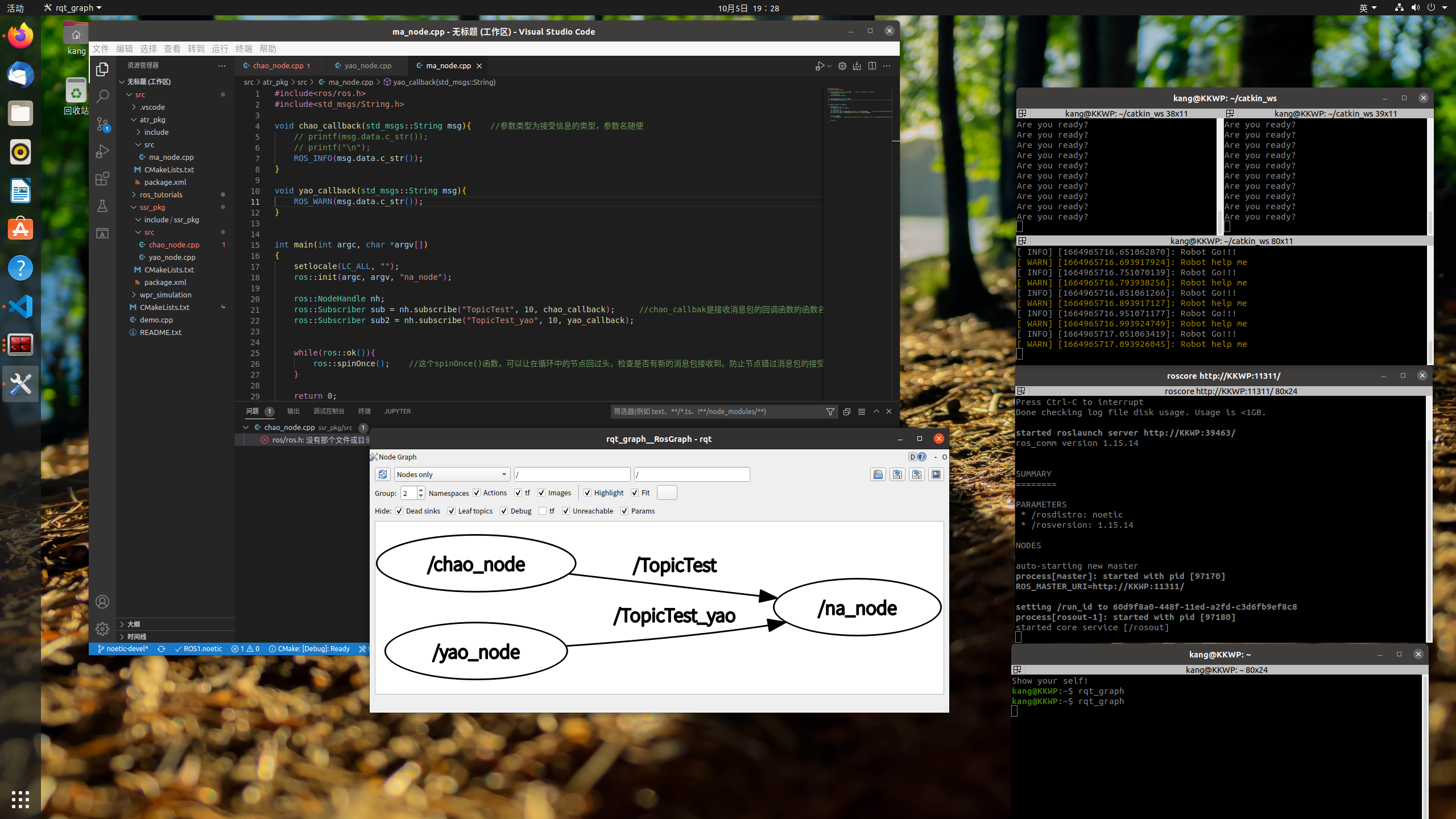
Task: Increase Group depth spinner value
Action: [421, 490]
